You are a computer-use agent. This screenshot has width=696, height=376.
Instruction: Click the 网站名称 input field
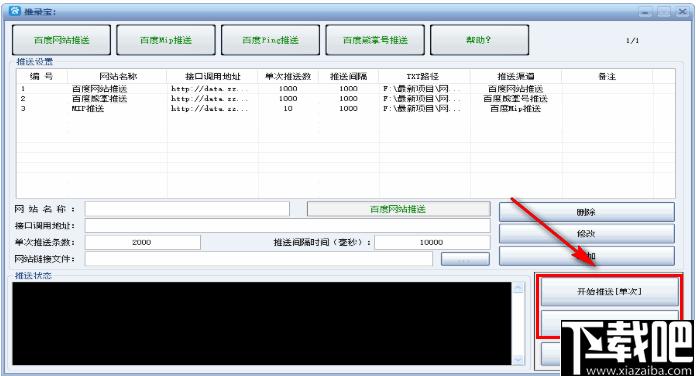pos(187,209)
